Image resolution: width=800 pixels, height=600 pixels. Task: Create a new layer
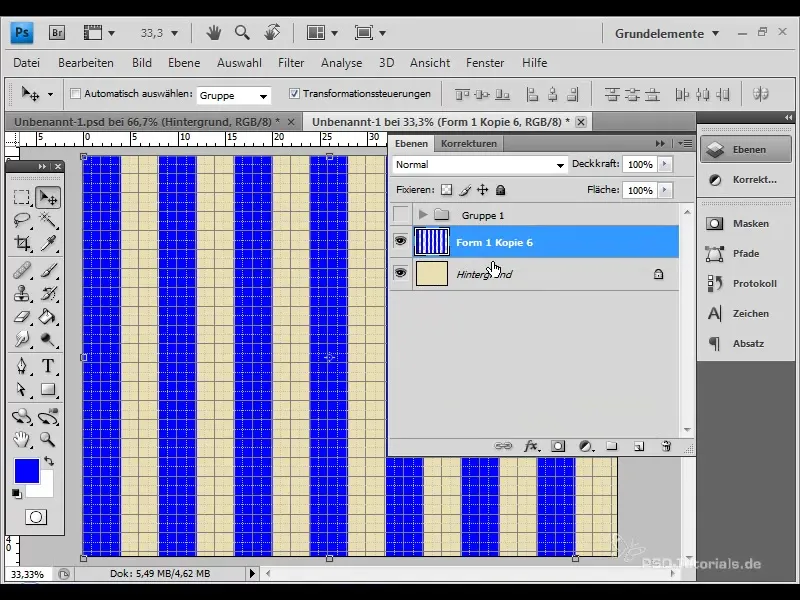coord(639,446)
